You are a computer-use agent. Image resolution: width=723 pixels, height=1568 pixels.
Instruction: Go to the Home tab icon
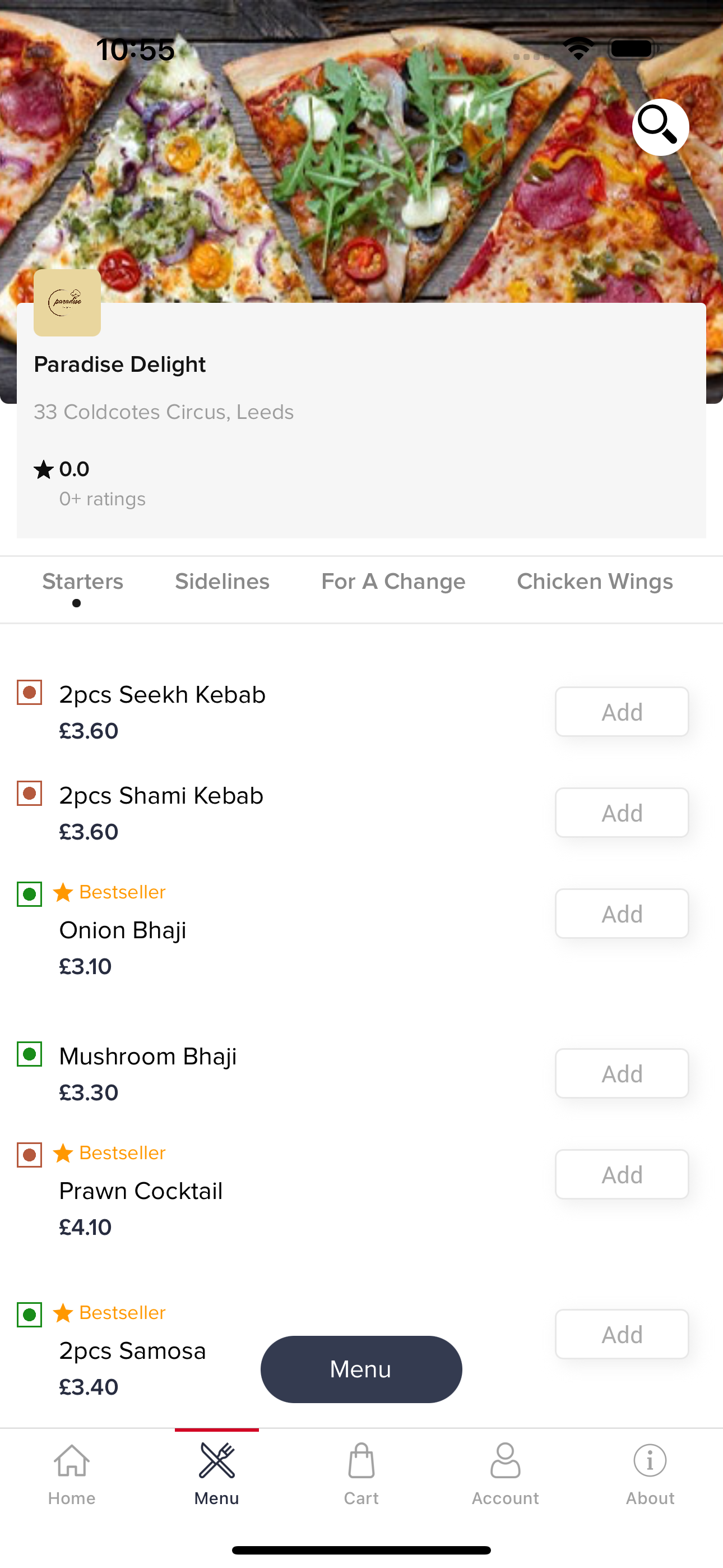coord(72,1460)
